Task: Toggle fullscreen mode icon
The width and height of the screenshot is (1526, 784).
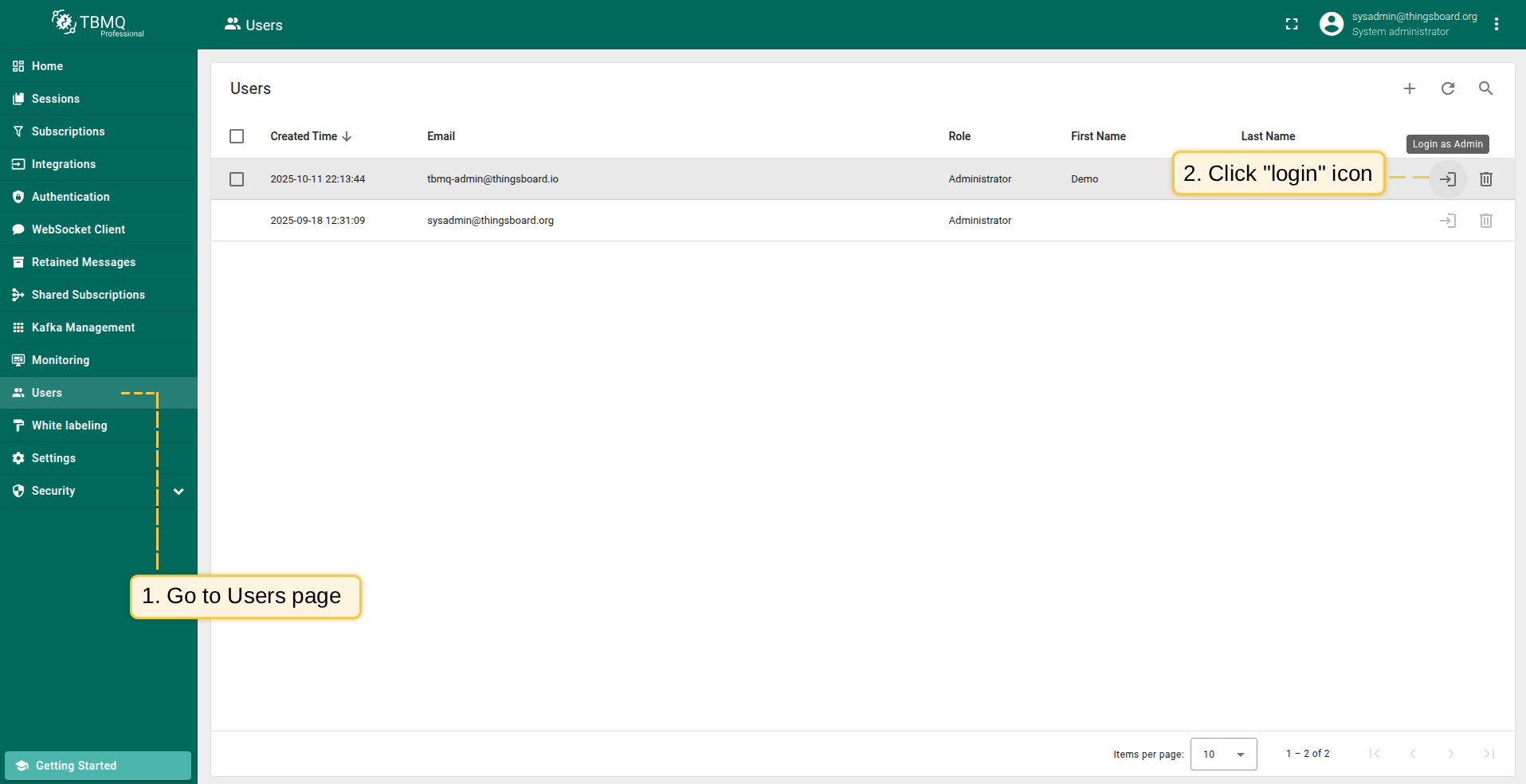Action: click(x=1292, y=25)
